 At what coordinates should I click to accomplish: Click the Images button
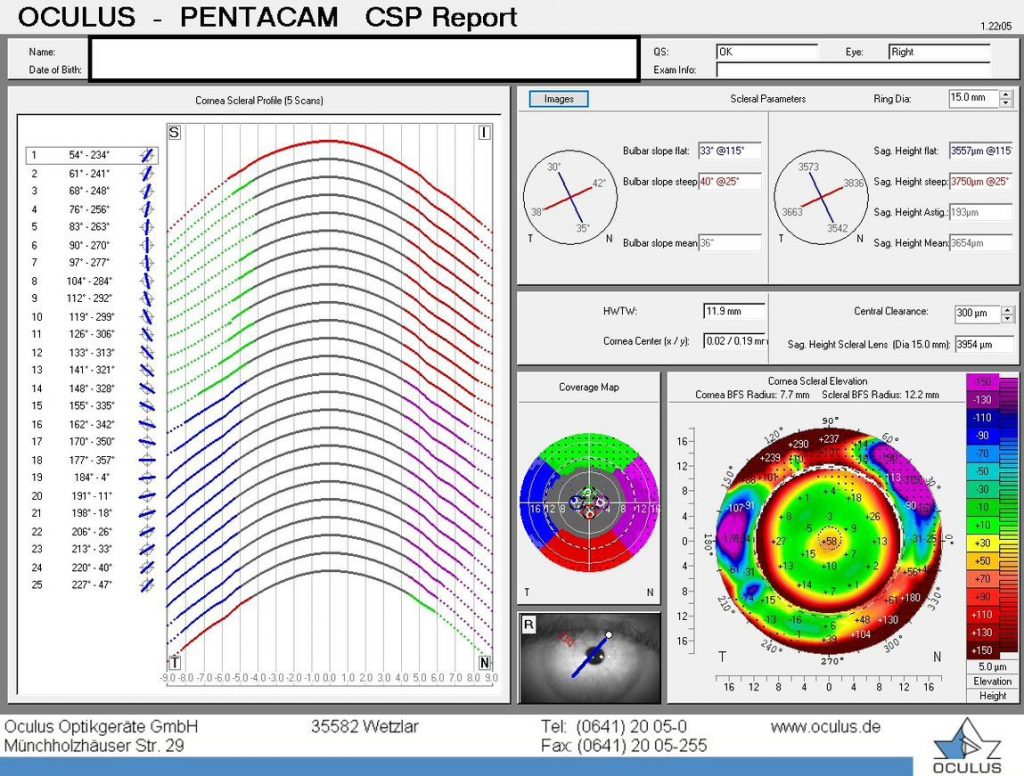(558, 99)
